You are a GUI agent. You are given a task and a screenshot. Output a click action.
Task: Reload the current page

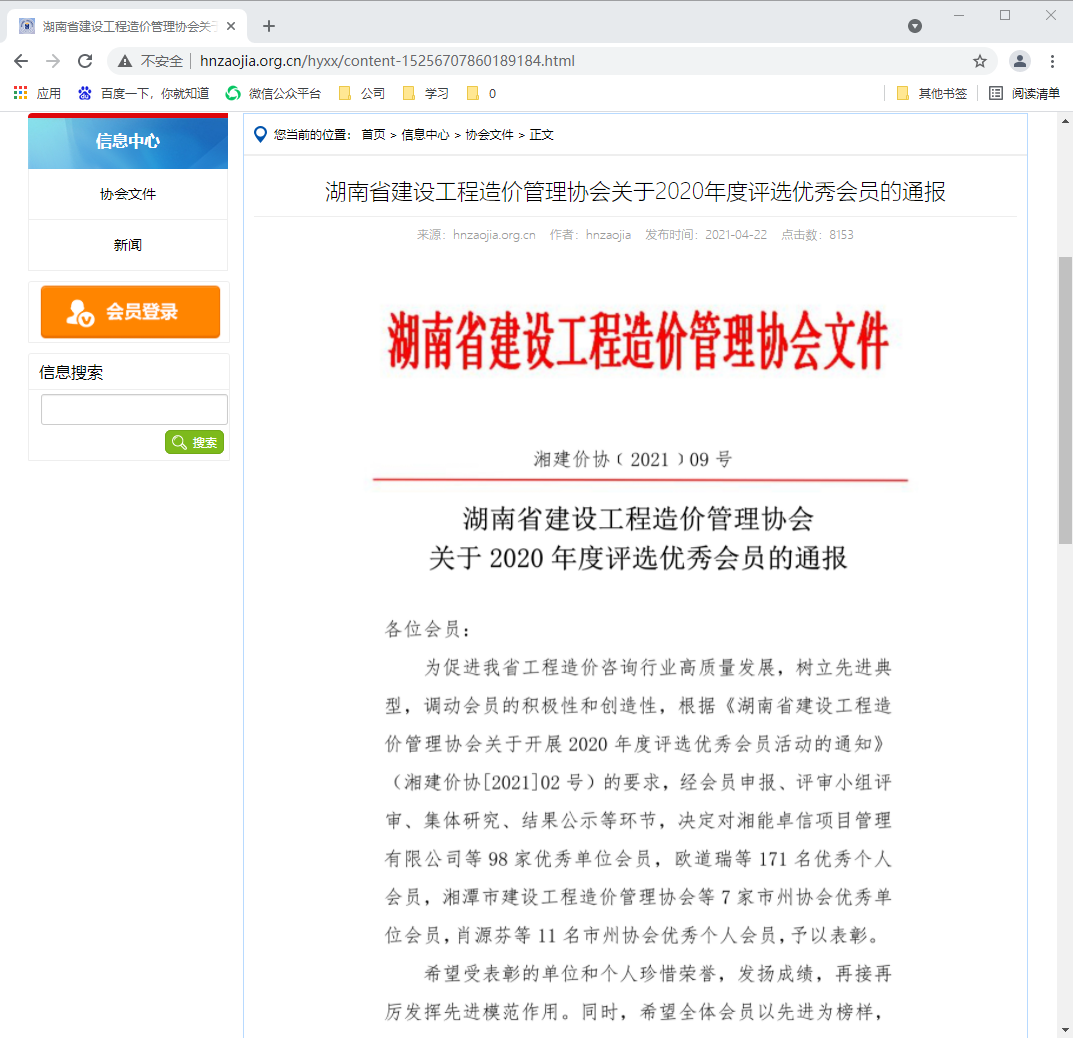point(85,61)
